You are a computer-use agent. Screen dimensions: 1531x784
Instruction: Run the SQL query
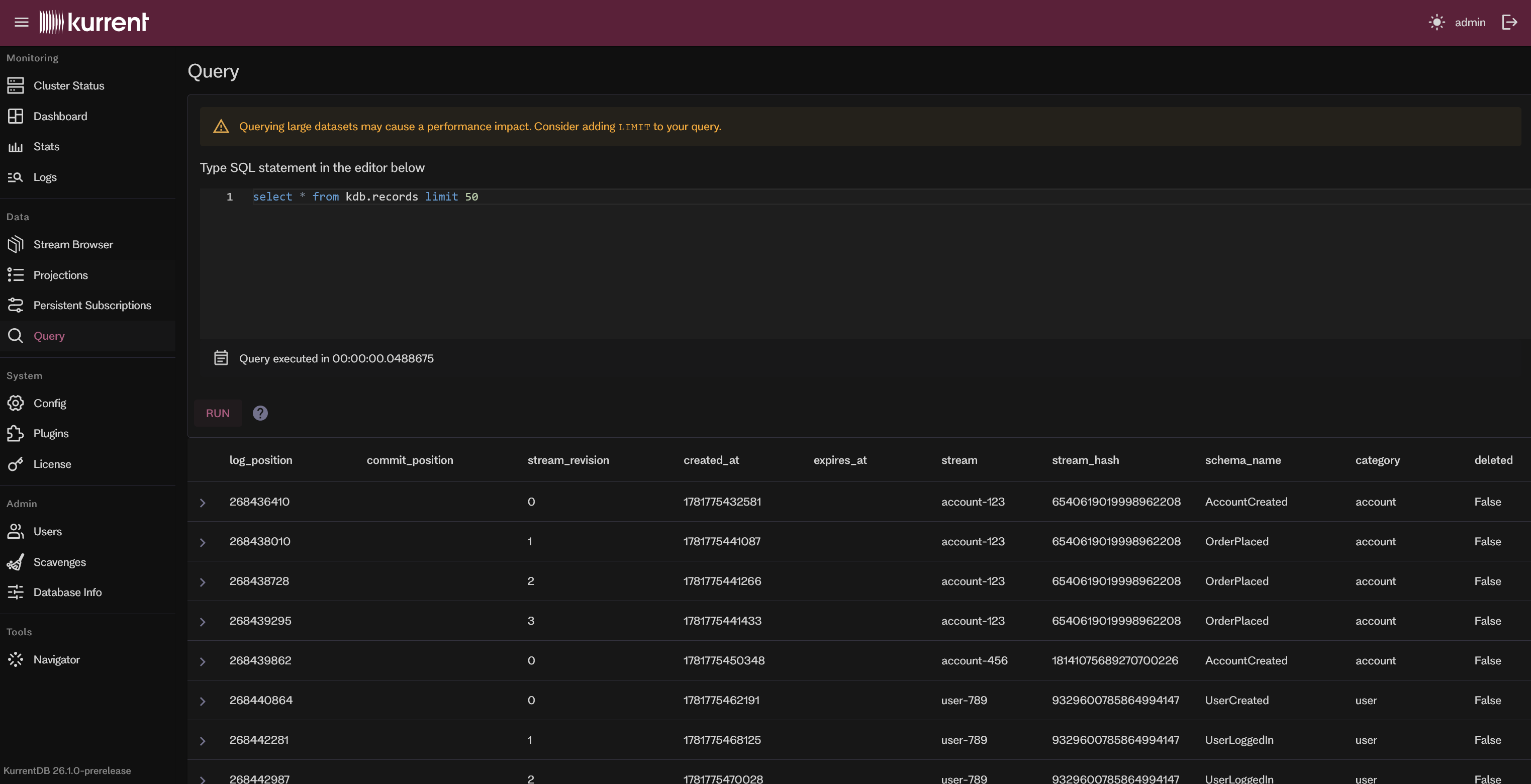pos(218,413)
